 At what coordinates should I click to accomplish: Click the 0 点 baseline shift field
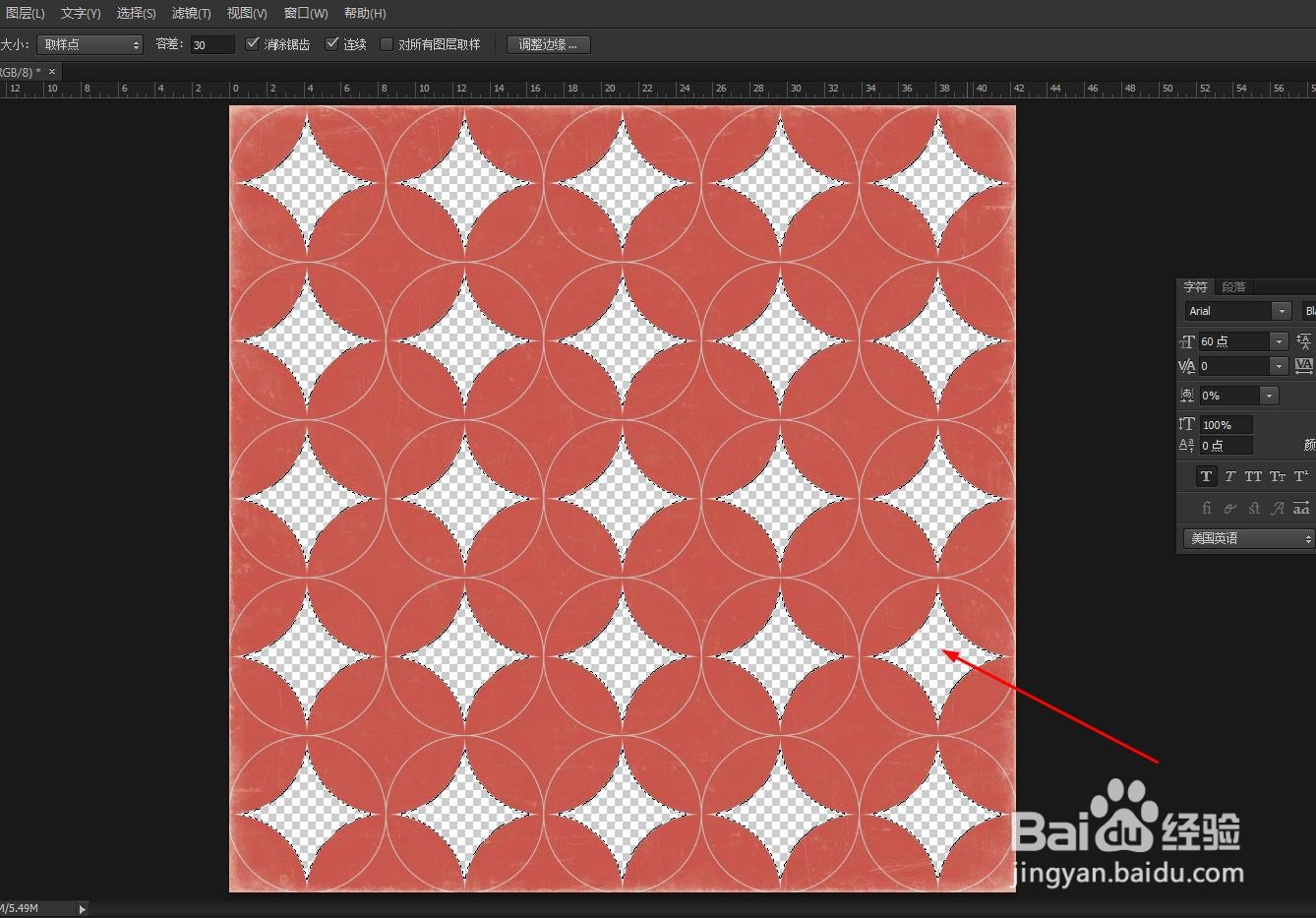(1226, 446)
